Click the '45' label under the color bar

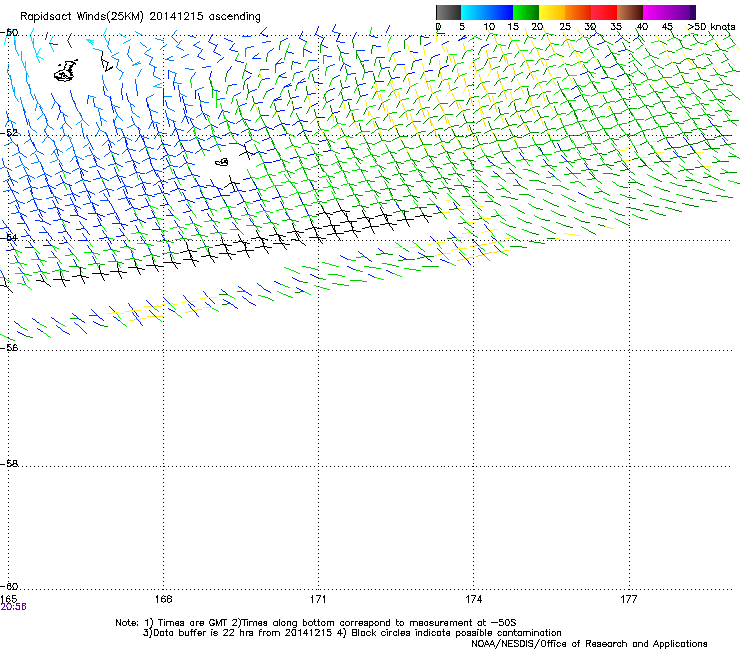667,27
